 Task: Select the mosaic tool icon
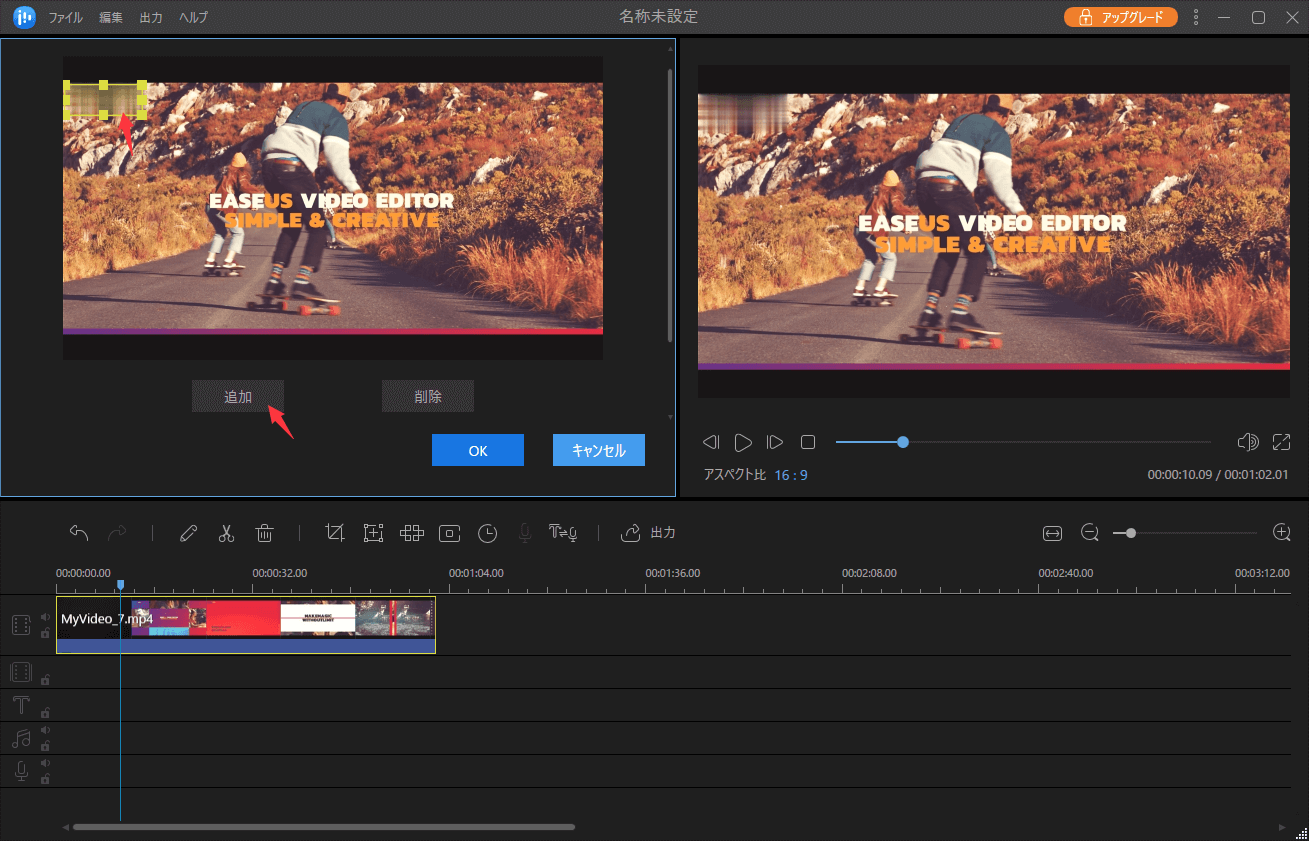412,533
